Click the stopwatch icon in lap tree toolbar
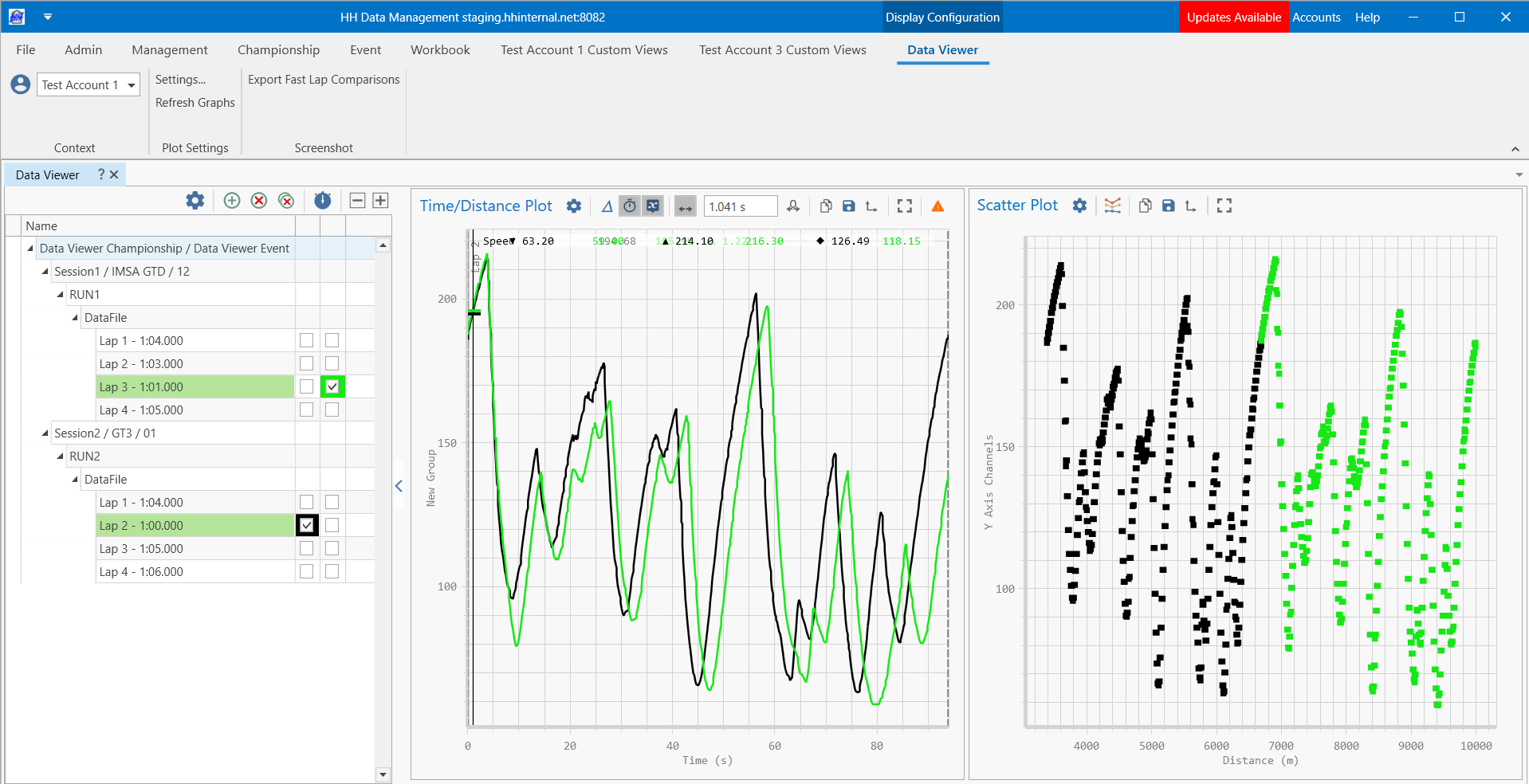The width and height of the screenshot is (1529, 784). click(x=322, y=201)
